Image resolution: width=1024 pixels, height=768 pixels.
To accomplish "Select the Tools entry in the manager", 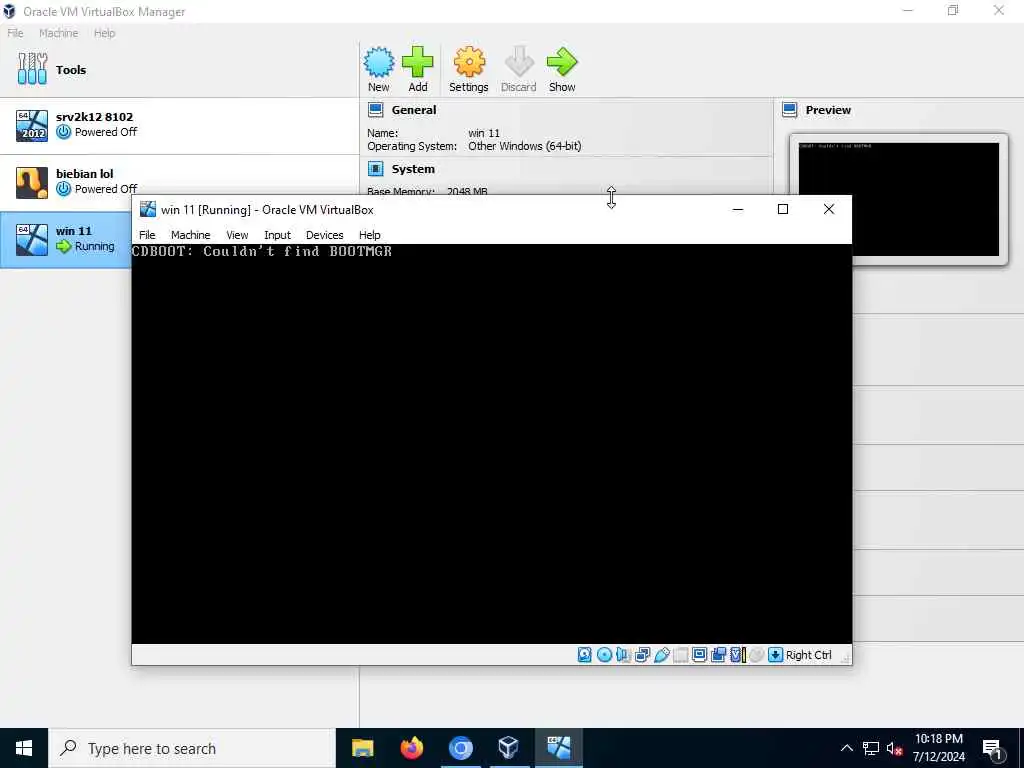I will click(180, 70).
